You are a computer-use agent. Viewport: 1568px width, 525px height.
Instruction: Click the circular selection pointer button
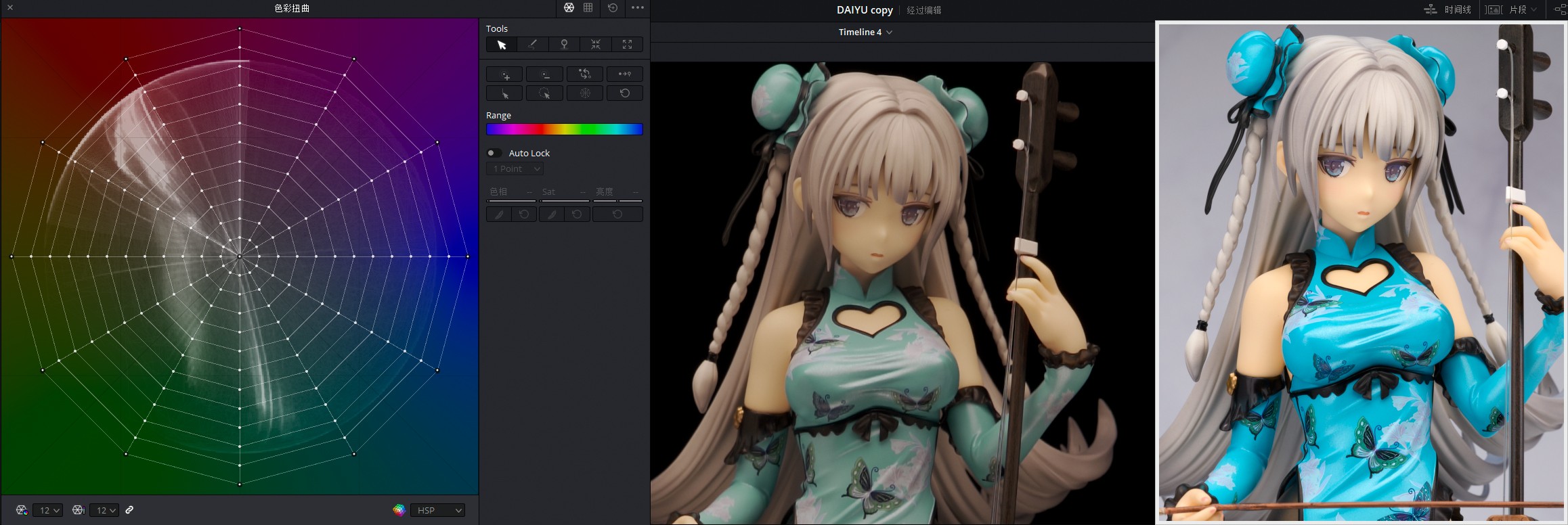pos(544,93)
